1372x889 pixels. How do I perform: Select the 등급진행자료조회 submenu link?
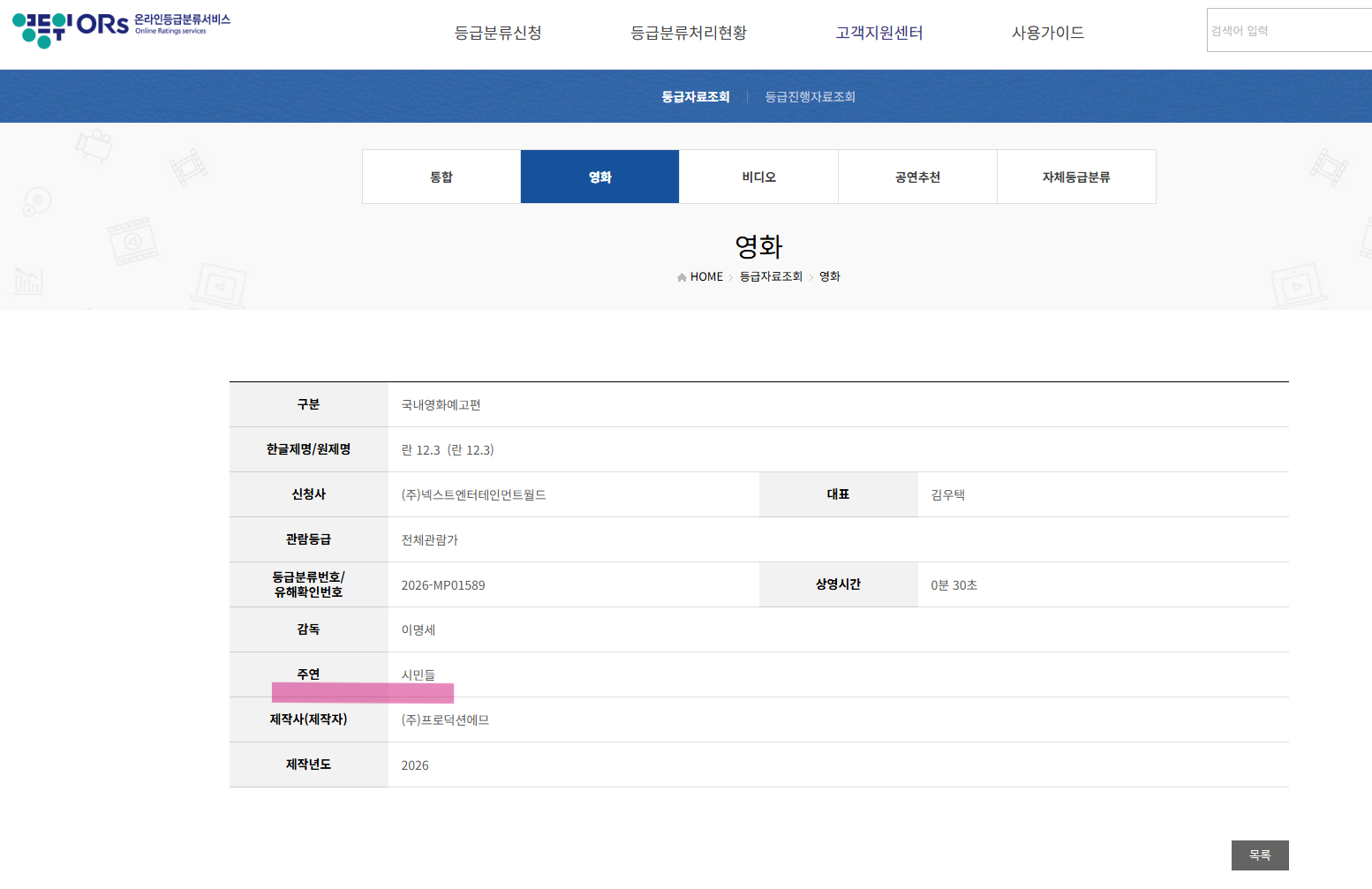click(x=810, y=97)
